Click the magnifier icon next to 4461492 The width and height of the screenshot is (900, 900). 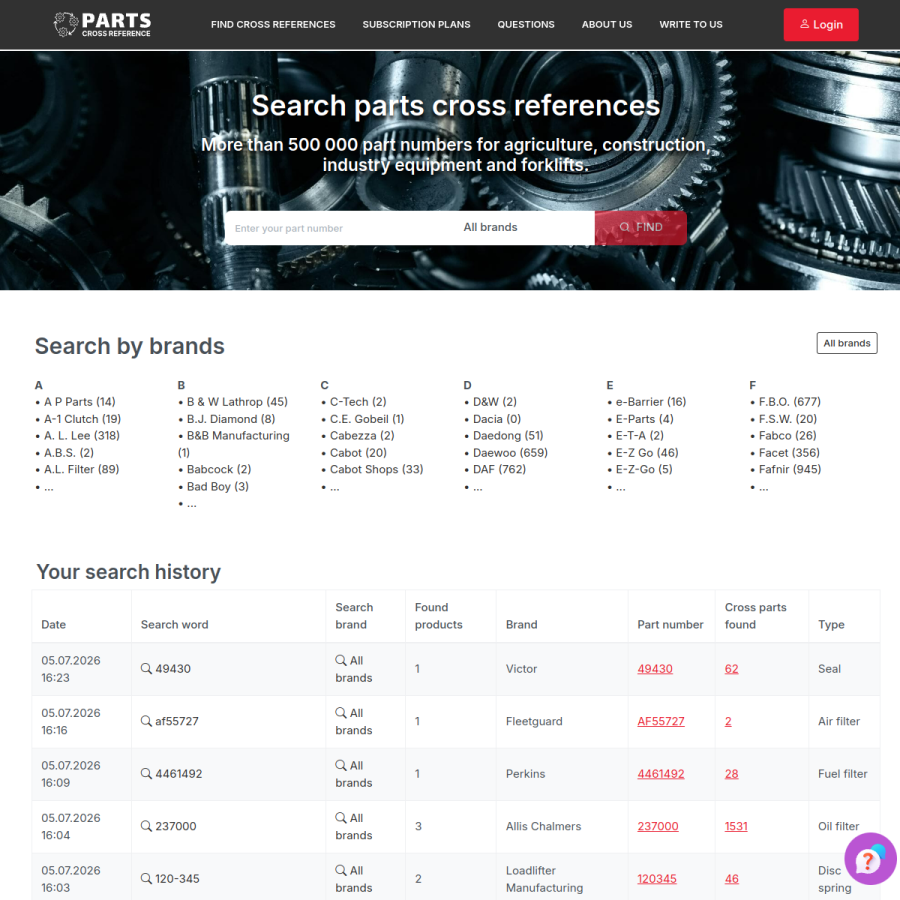pos(146,774)
